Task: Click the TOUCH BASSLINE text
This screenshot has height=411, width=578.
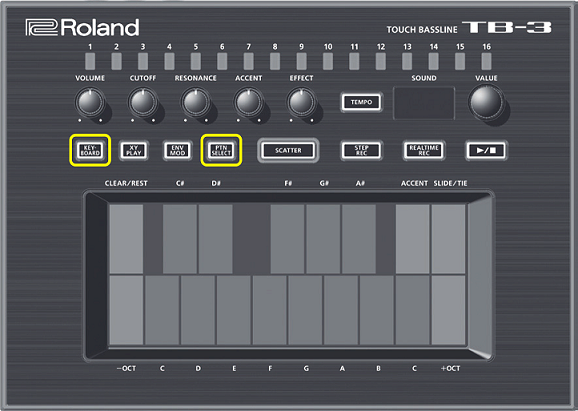Action: click(422, 29)
